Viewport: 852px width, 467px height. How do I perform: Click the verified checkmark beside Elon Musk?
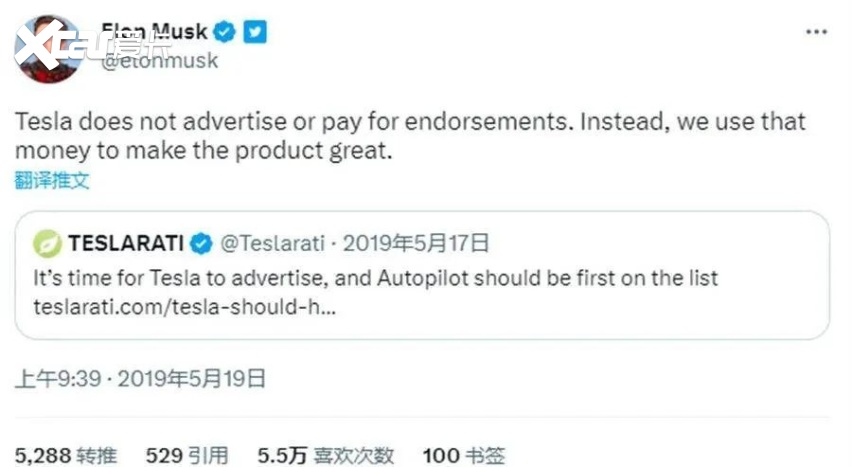point(225,31)
